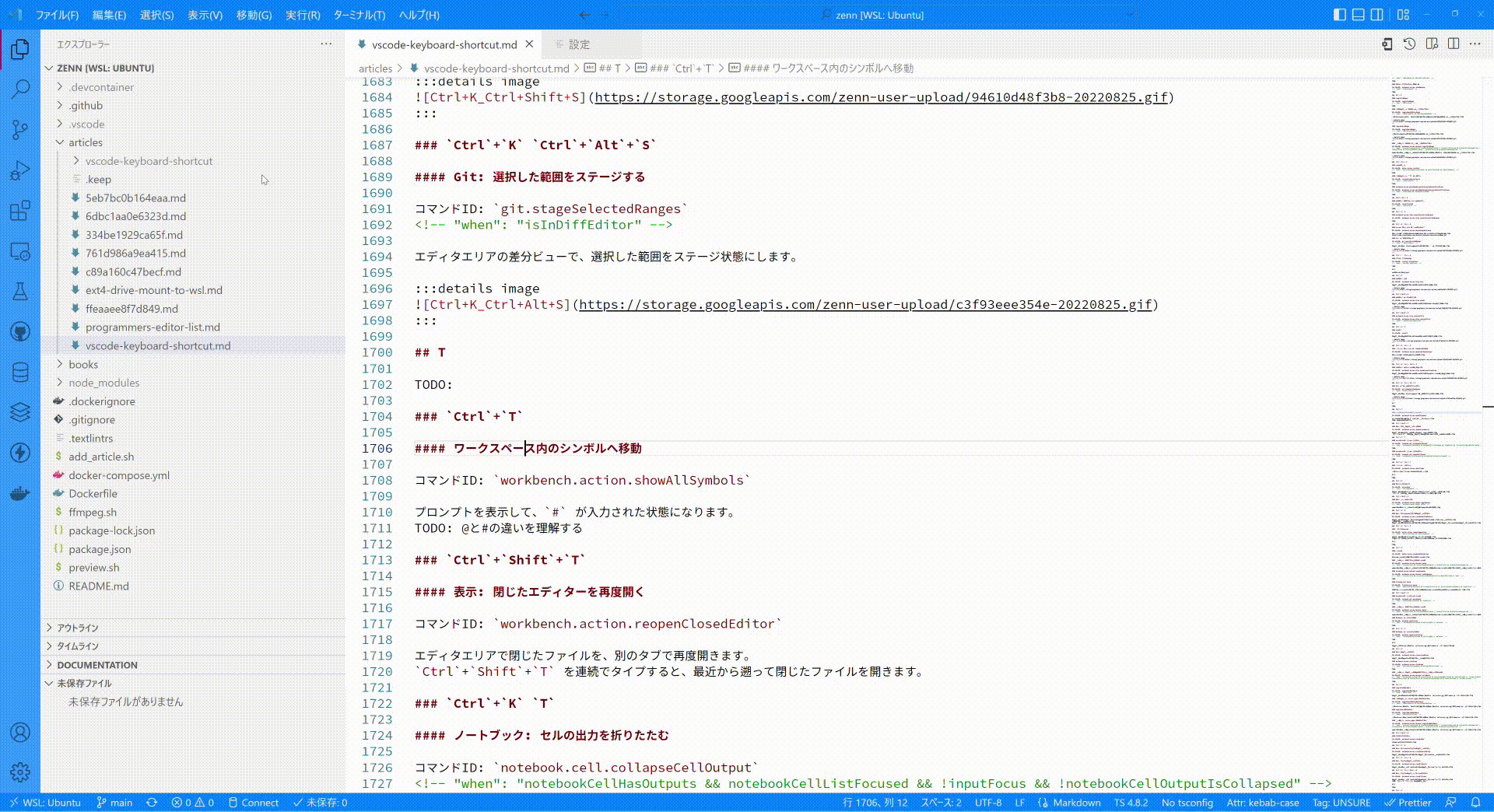
Task: Open editor more actions ellipsis
Action: tap(1475, 44)
